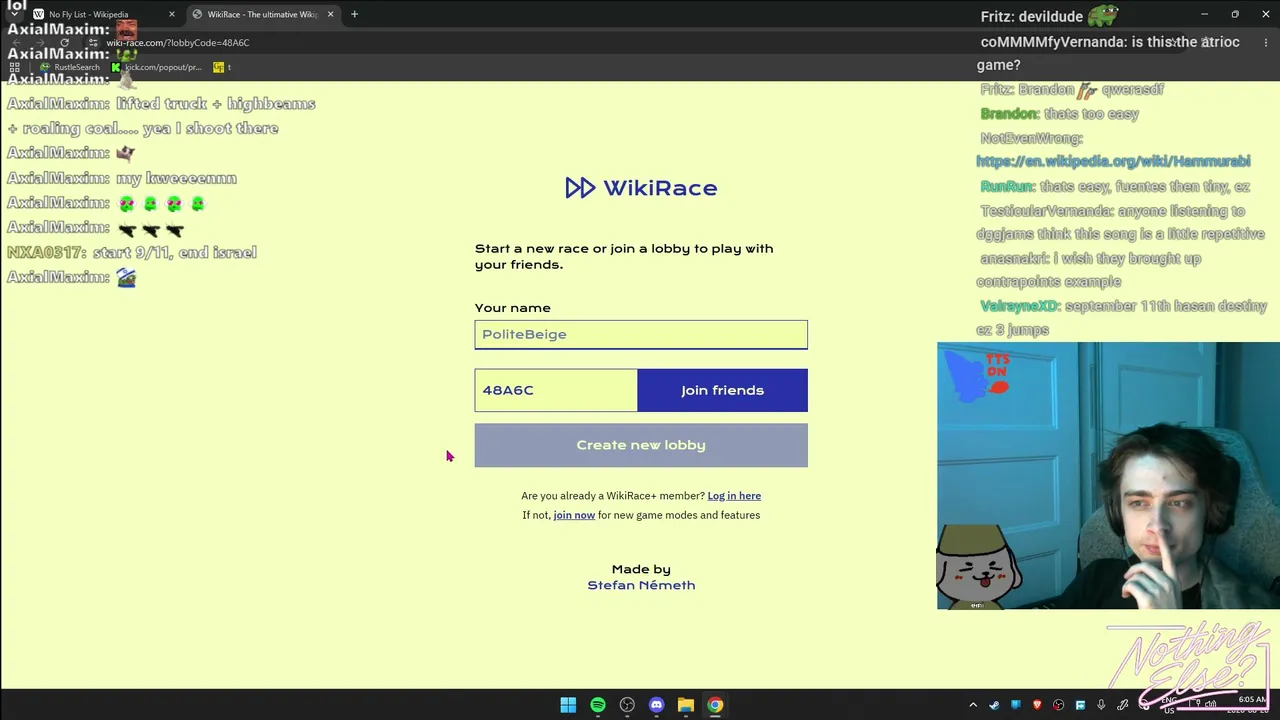Follow the Log in here link
Image resolution: width=1280 pixels, height=720 pixels.
click(734, 496)
